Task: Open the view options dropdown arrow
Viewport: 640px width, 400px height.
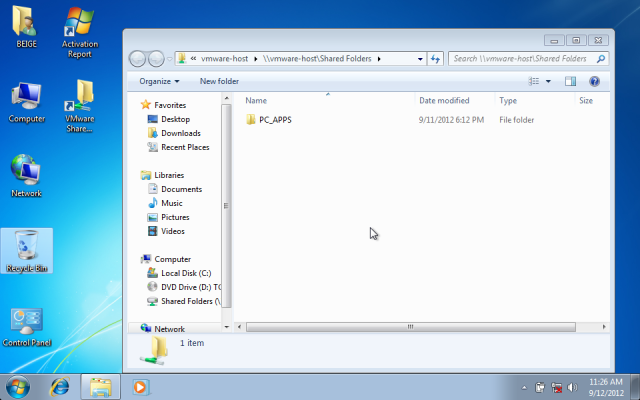Action: click(548, 81)
